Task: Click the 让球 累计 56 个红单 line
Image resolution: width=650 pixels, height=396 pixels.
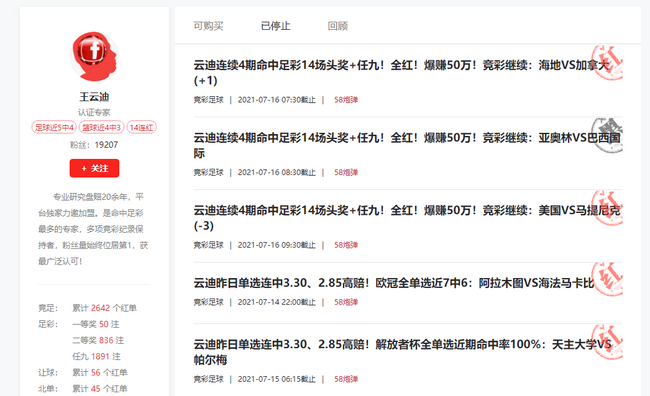Action: [x=82, y=373]
